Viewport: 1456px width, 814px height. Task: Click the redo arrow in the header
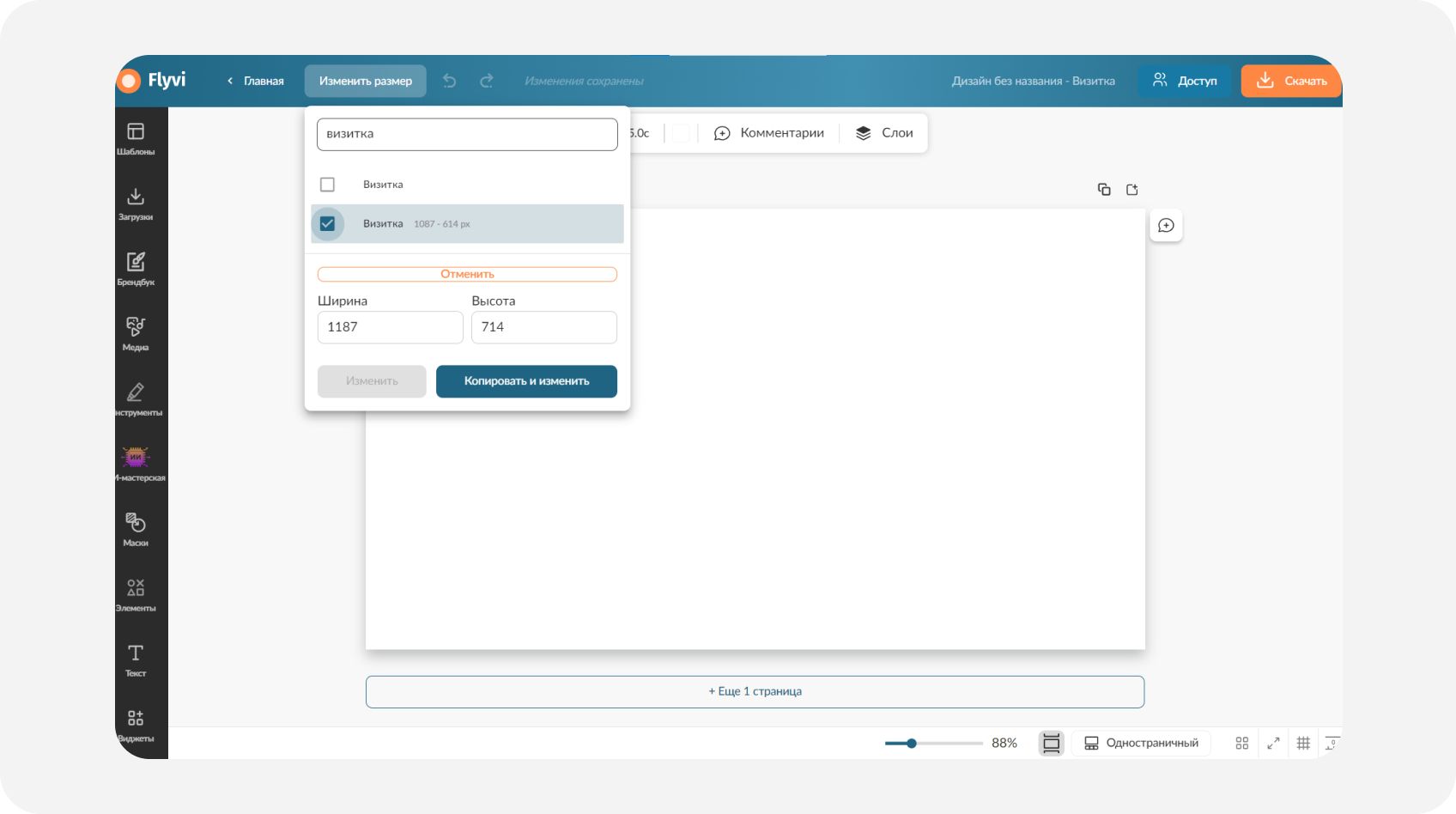487,81
